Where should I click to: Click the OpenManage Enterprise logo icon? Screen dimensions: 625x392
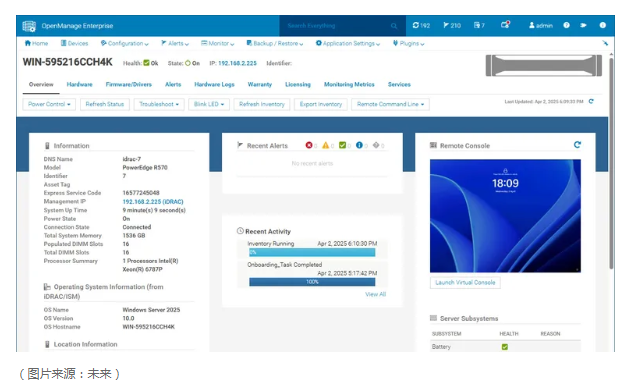(29, 26)
